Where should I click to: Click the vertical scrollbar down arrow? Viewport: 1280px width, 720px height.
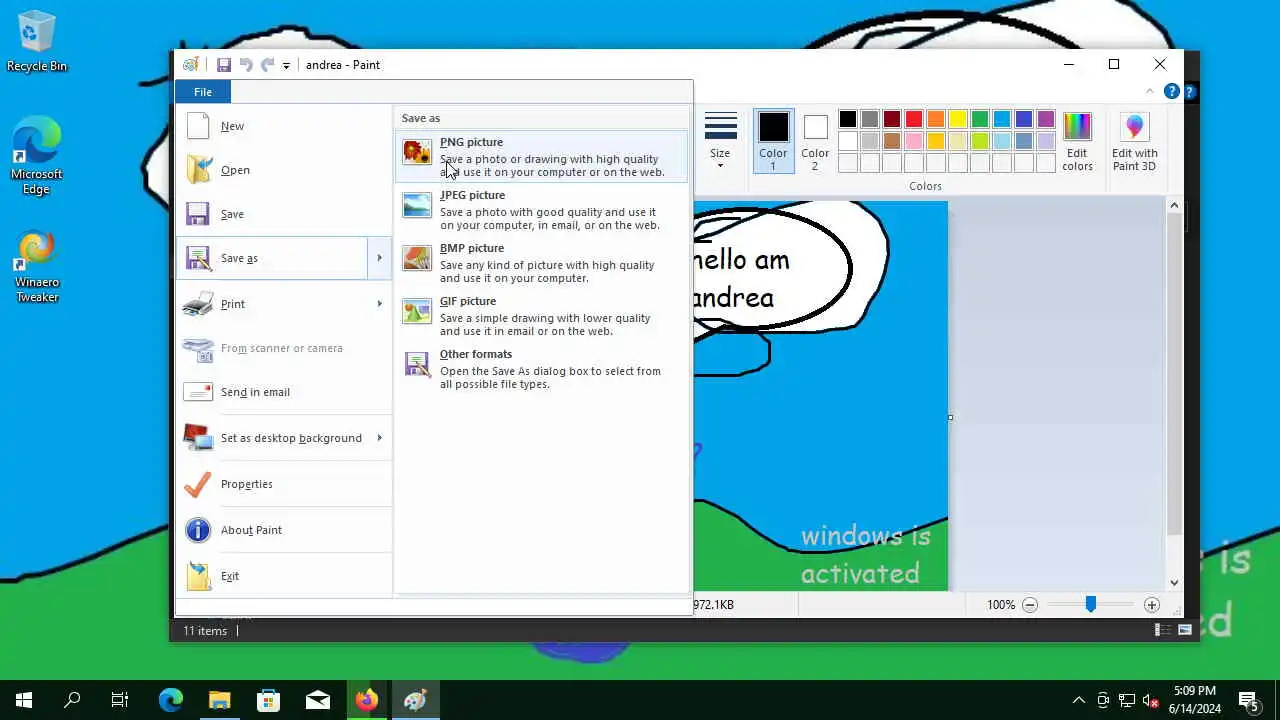(1174, 583)
